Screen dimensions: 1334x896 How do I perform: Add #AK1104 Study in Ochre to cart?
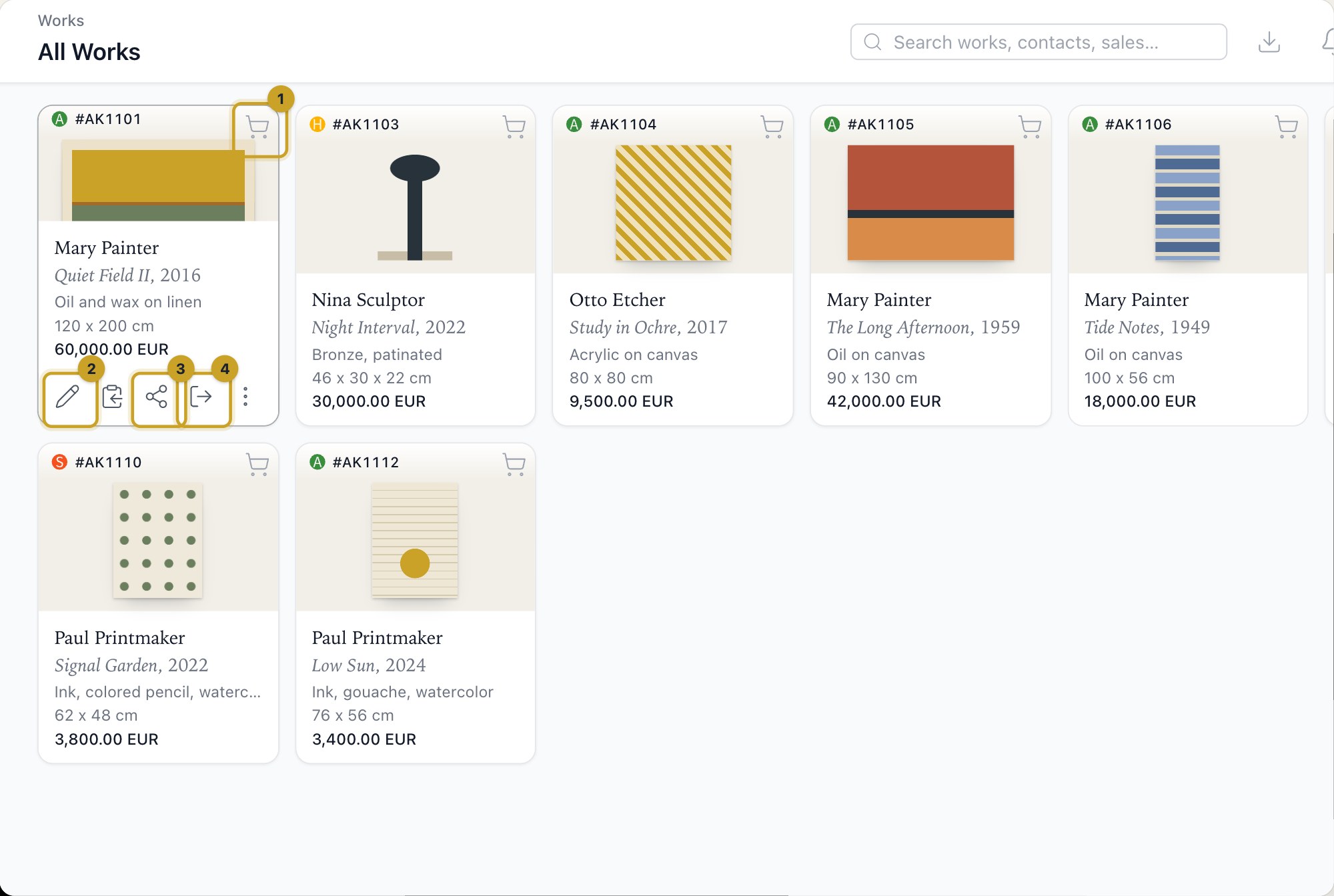772,127
